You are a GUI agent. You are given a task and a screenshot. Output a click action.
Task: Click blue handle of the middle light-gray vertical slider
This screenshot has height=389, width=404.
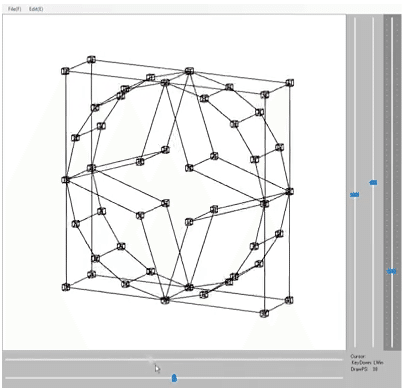tap(373, 183)
